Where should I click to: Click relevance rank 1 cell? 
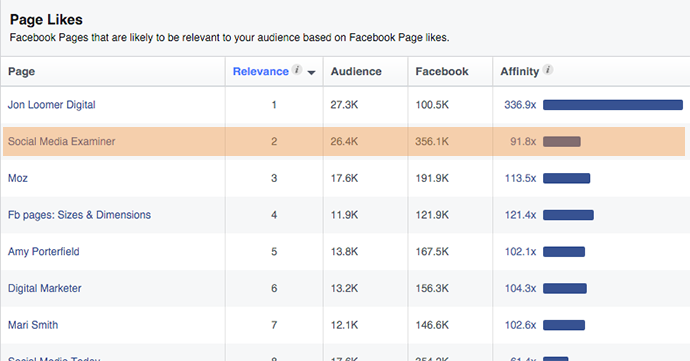pyautogui.click(x=274, y=105)
